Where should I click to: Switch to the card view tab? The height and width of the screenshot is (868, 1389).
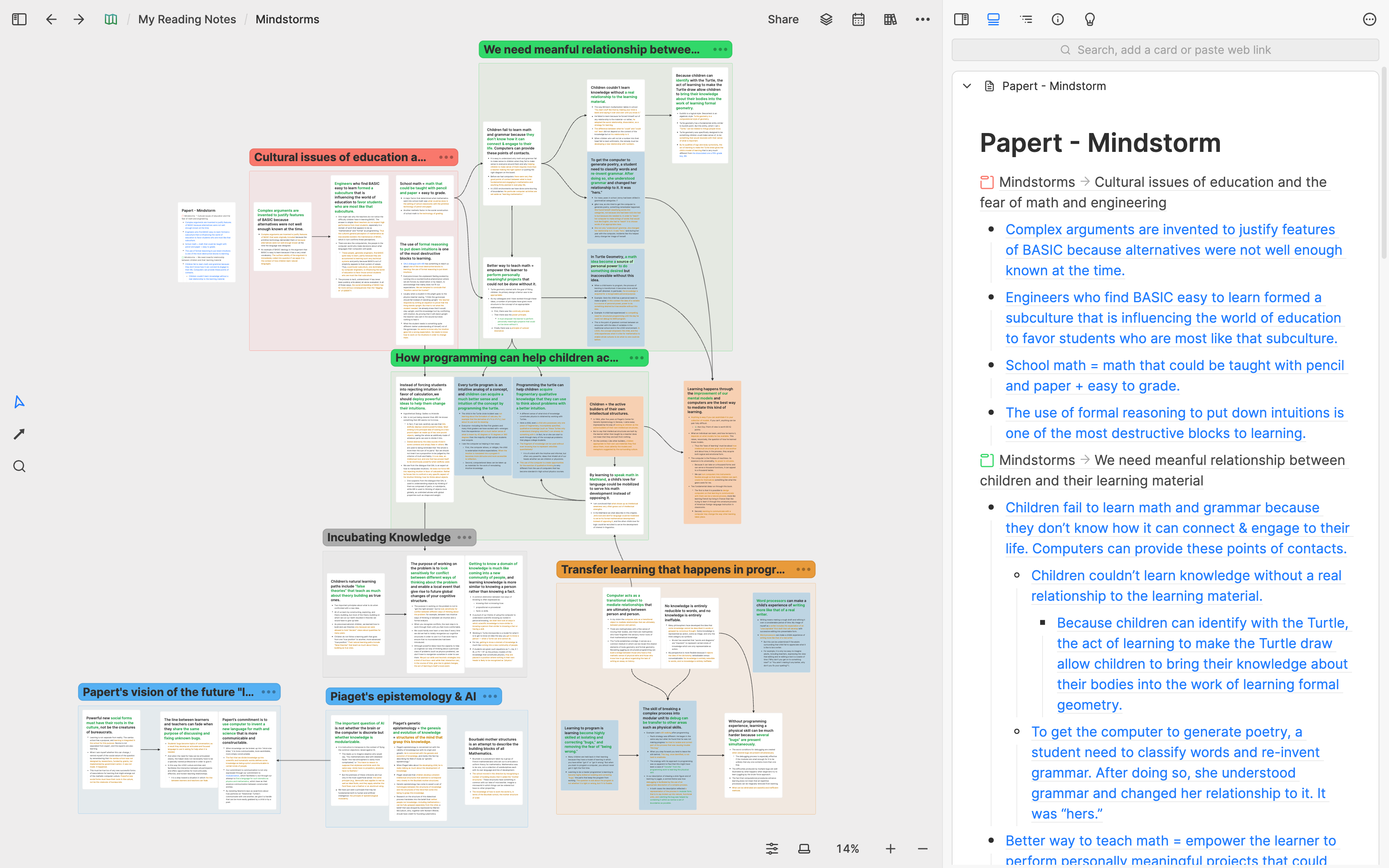click(x=993, y=20)
